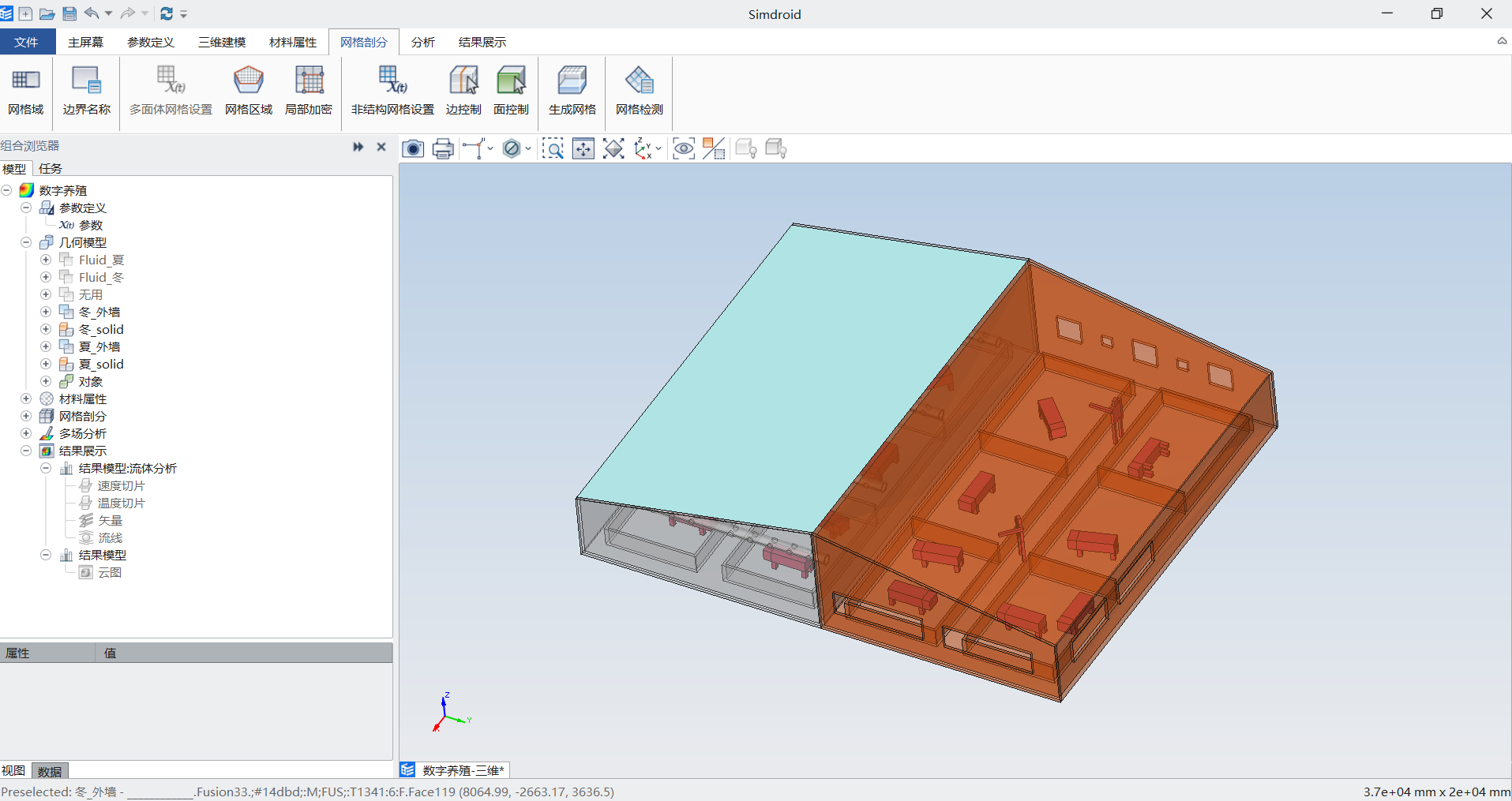Image resolution: width=1512 pixels, height=801 pixels.
Task: Toggle the eye visibility view icon
Action: 684,148
